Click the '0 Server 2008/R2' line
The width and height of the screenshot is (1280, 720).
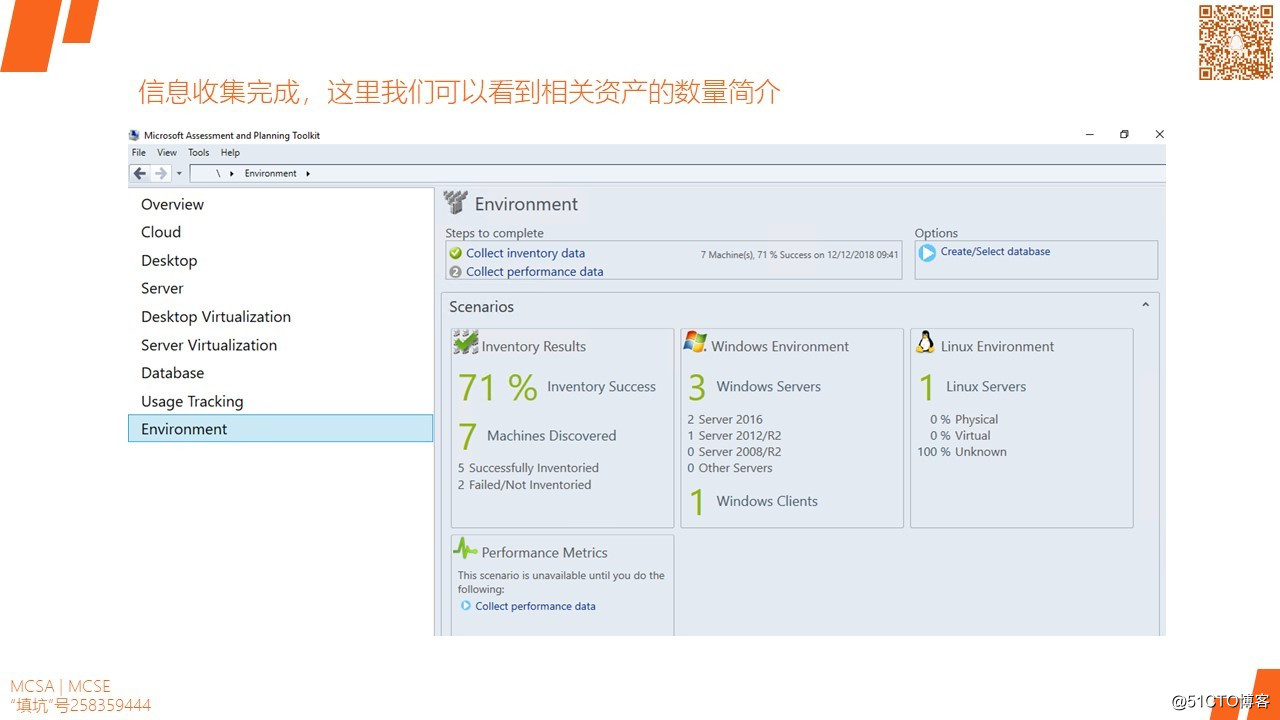734,452
